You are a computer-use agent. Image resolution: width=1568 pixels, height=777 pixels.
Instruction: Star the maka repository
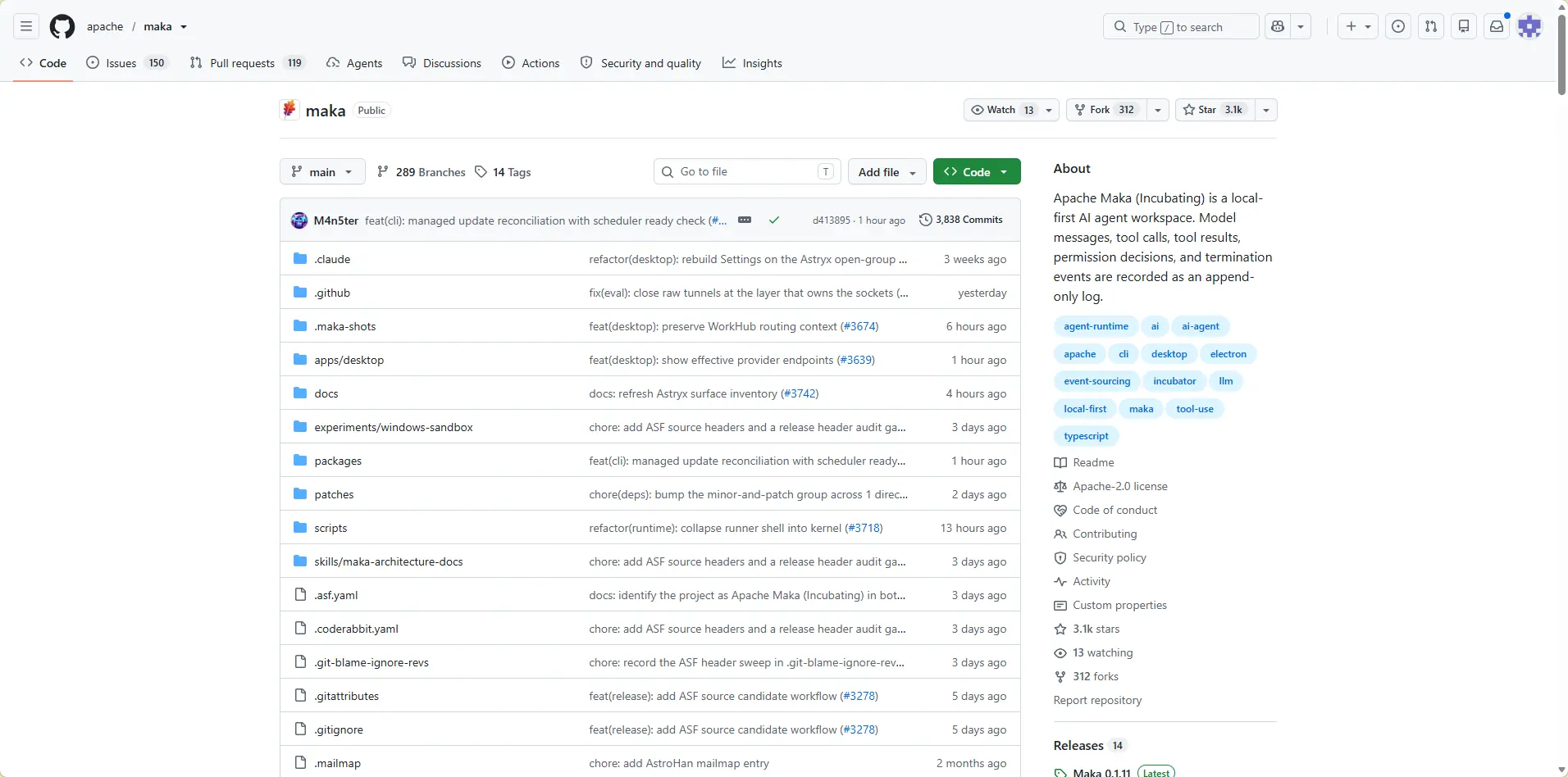pos(1214,110)
